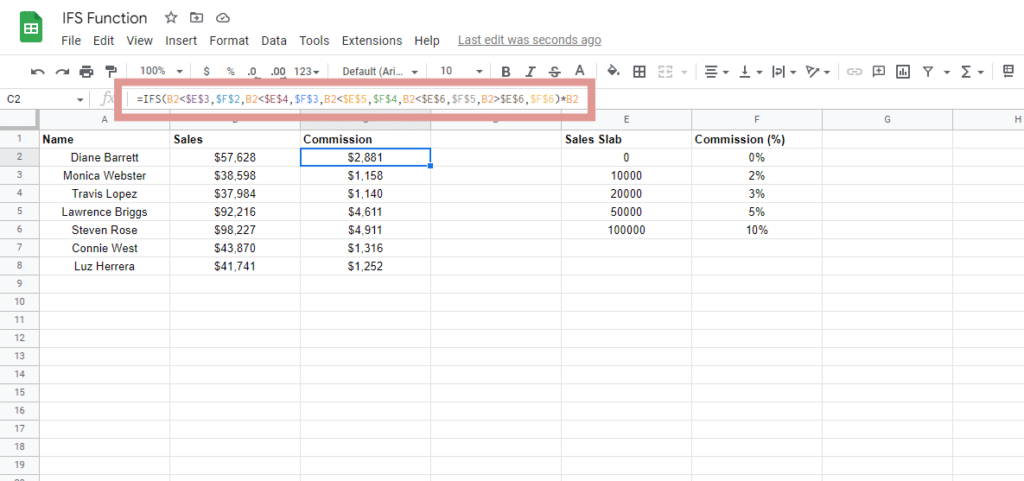This screenshot has width=1024, height=481.
Task: Select the Luz Herrera name cell
Action: click(x=104, y=266)
